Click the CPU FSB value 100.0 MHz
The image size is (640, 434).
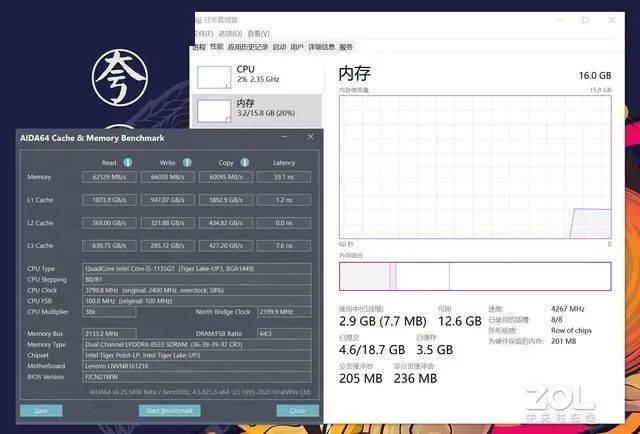coord(197,301)
